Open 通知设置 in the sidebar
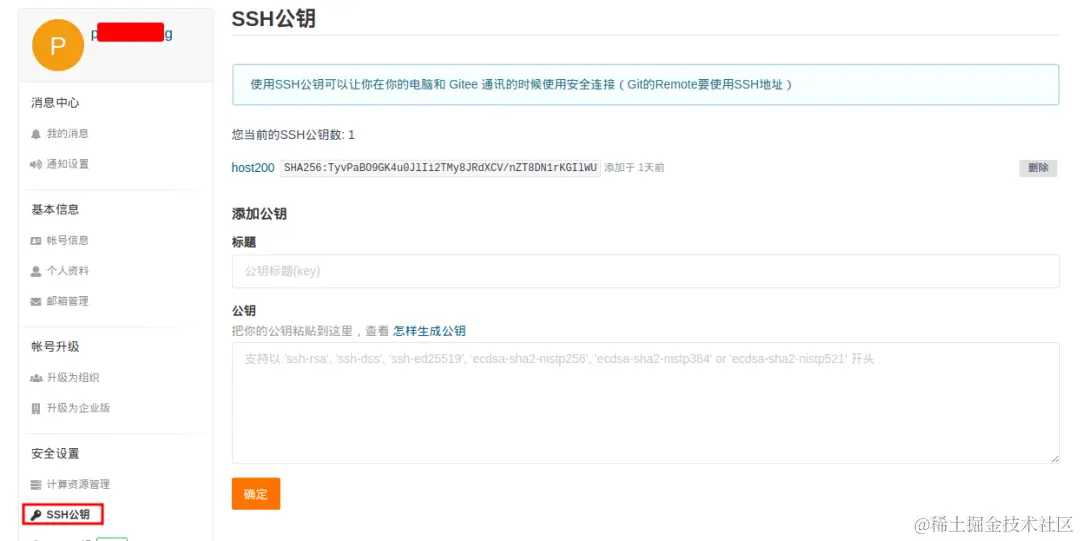Screen dimensions: 1080x541 (x=68, y=164)
